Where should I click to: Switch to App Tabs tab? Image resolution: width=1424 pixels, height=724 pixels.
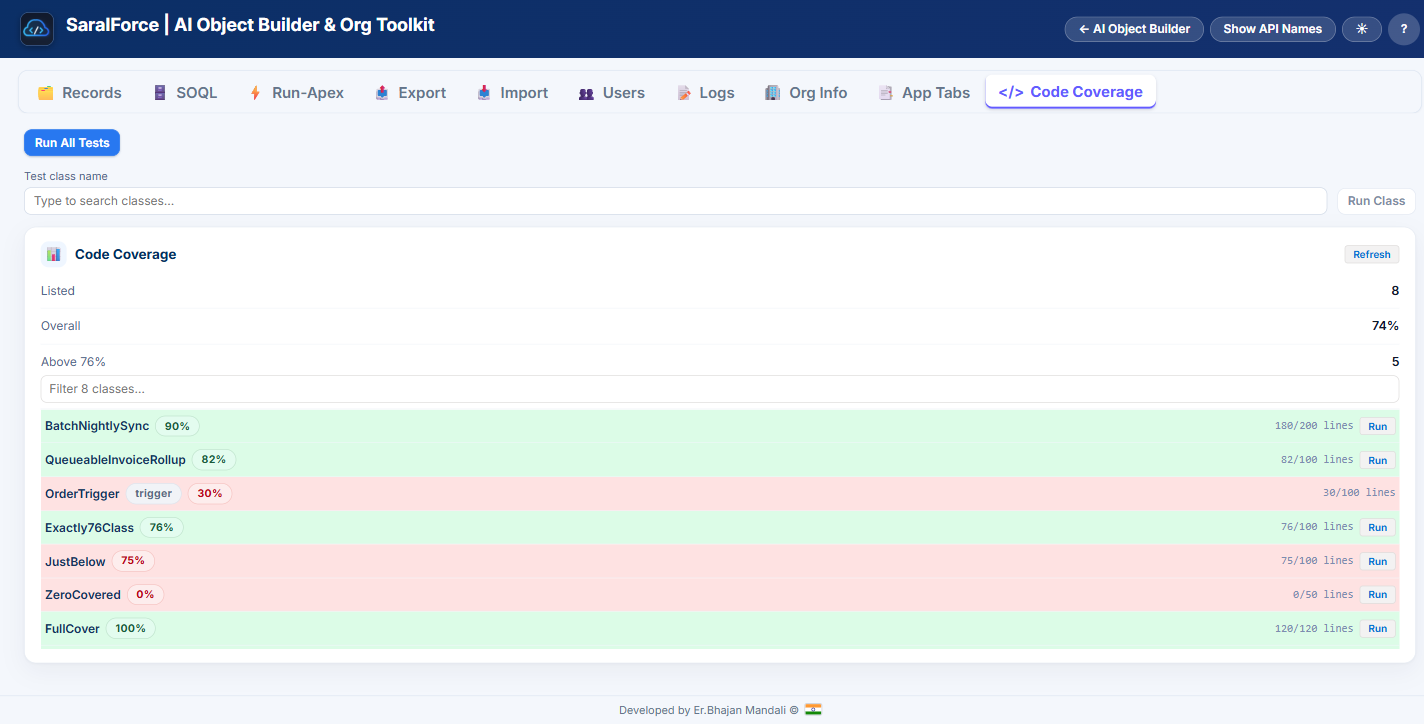pos(924,92)
